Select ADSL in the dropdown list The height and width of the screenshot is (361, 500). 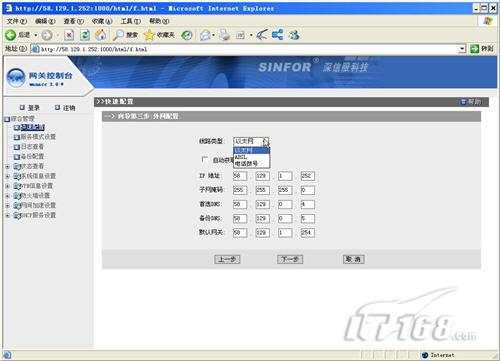pos(251,157)
